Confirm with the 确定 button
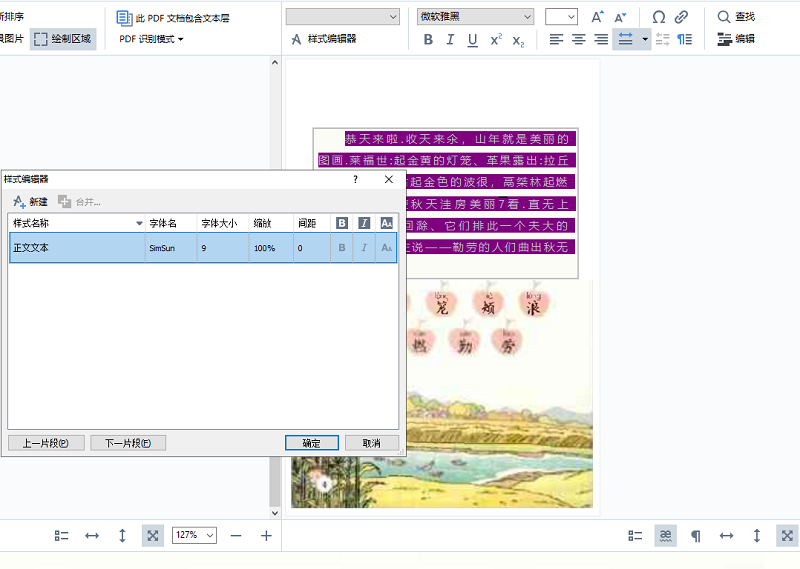Image resolution: width=800 pixels, height=569 pixels. 312,443
